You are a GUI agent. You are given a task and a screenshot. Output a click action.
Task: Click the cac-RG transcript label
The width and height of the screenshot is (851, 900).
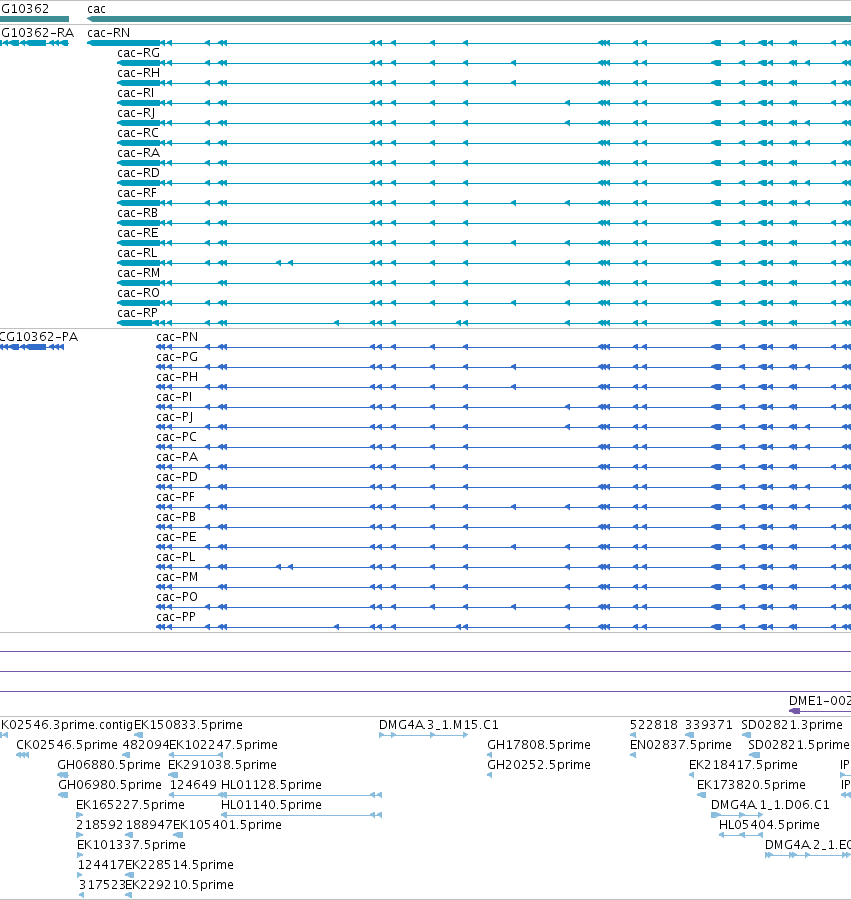click(x=138, y=53)
